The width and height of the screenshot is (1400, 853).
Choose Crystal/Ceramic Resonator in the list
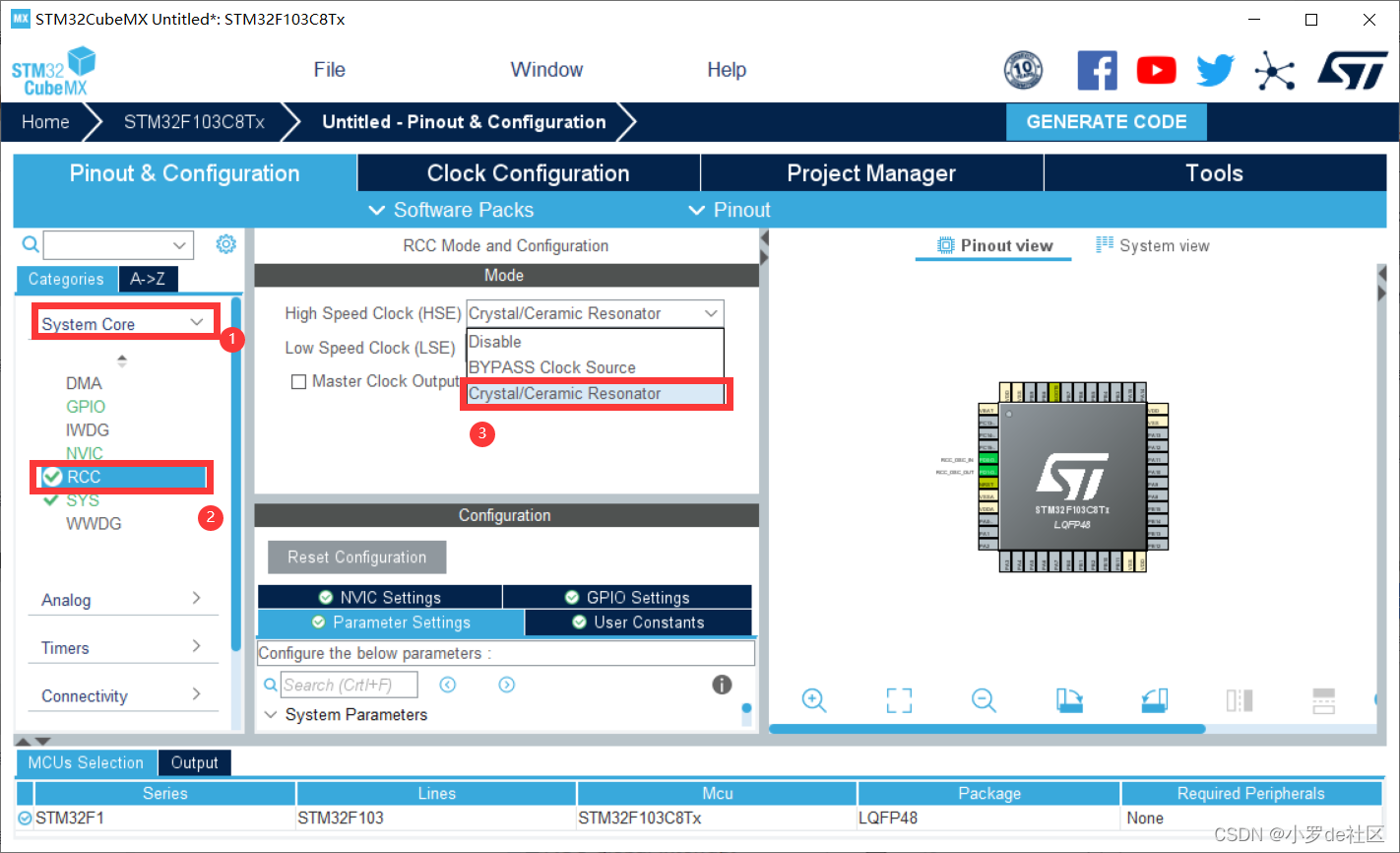[x=595, y=393]
